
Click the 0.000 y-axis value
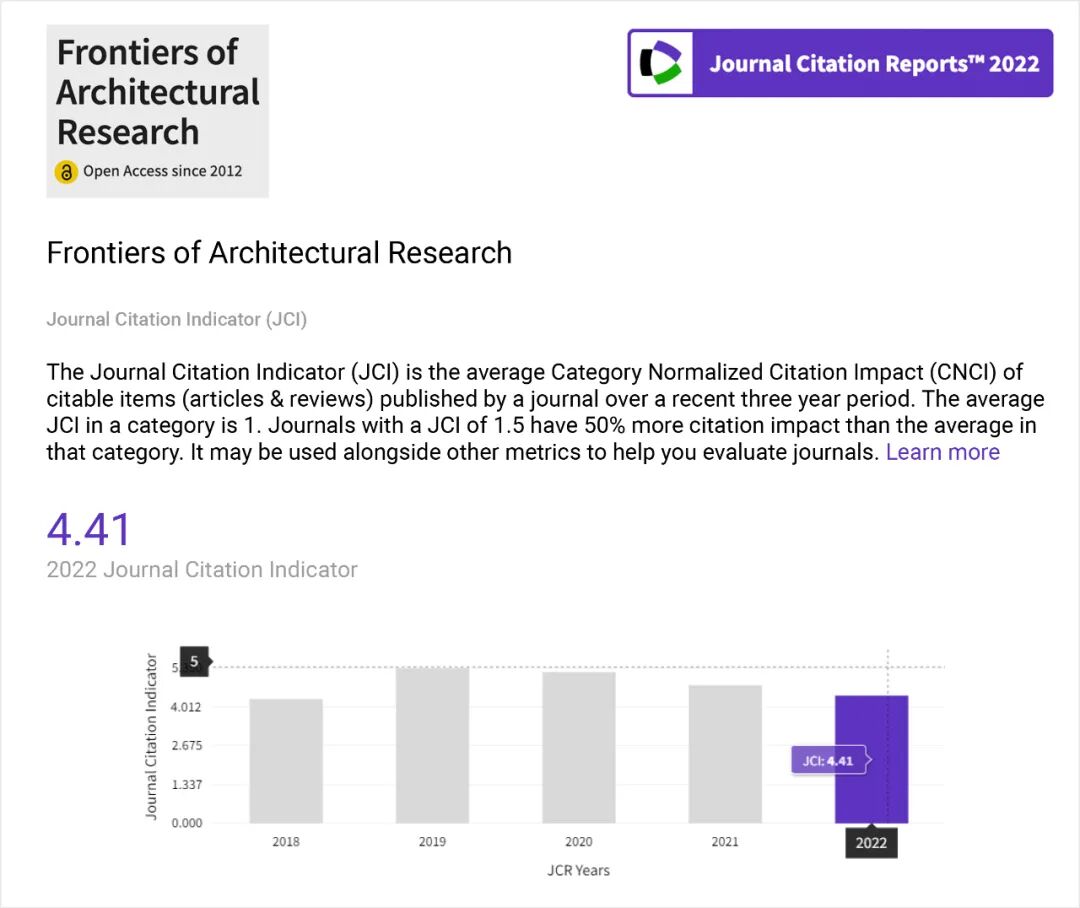click(x=186, y=823)
